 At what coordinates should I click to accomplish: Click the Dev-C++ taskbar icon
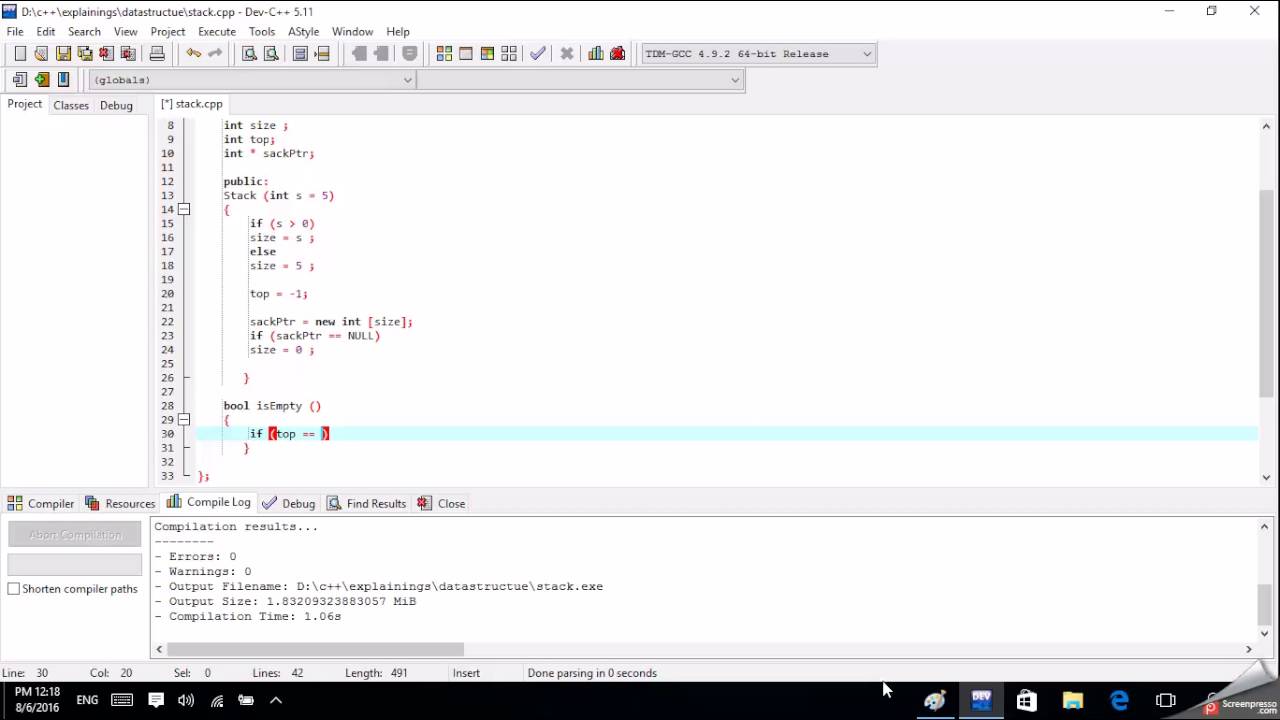[981, 700]
